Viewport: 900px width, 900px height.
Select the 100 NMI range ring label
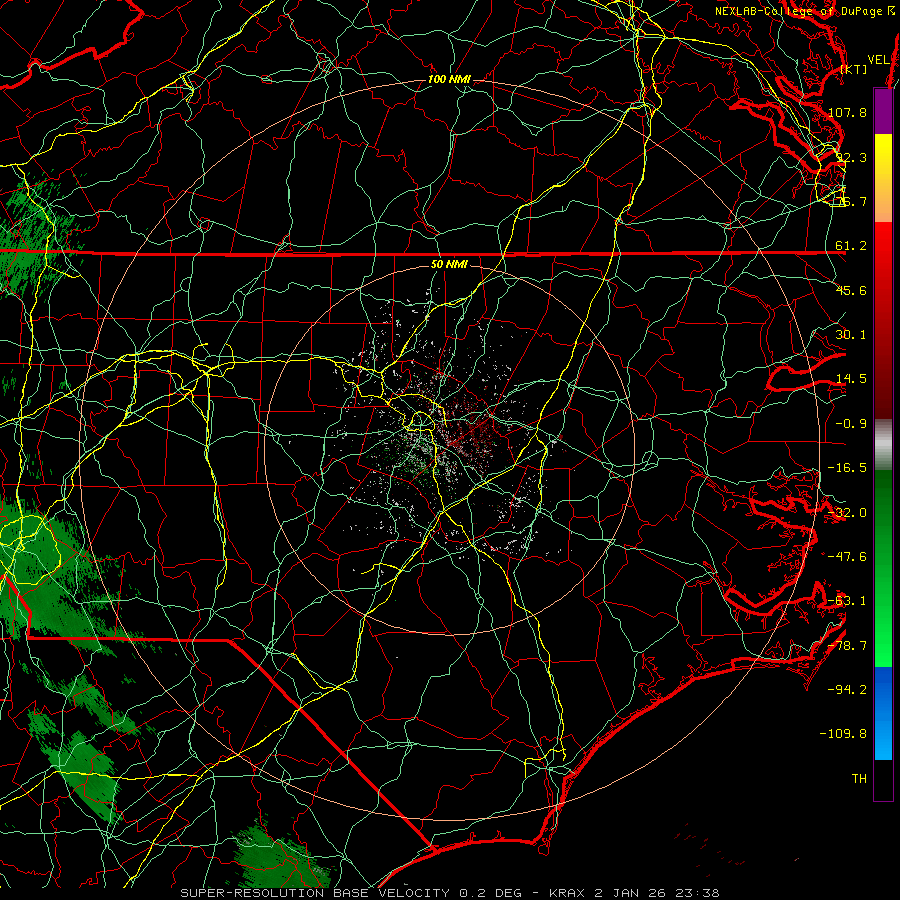[x=448, y=79]
